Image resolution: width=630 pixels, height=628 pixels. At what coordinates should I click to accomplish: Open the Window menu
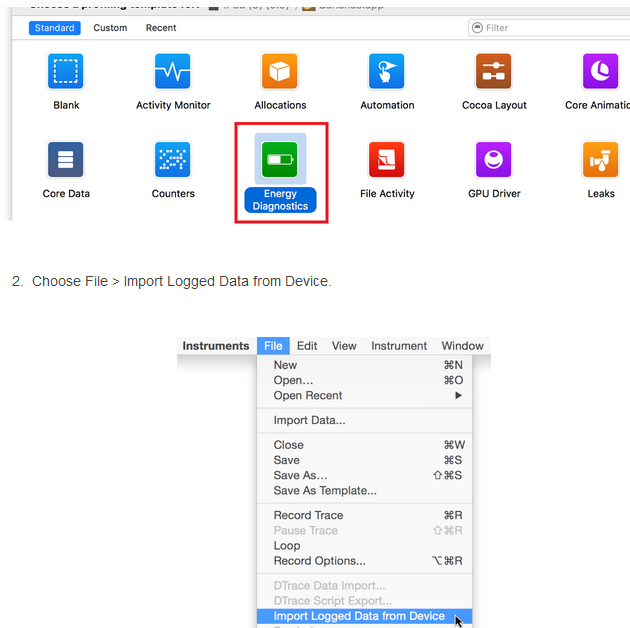tap(462, 346)
